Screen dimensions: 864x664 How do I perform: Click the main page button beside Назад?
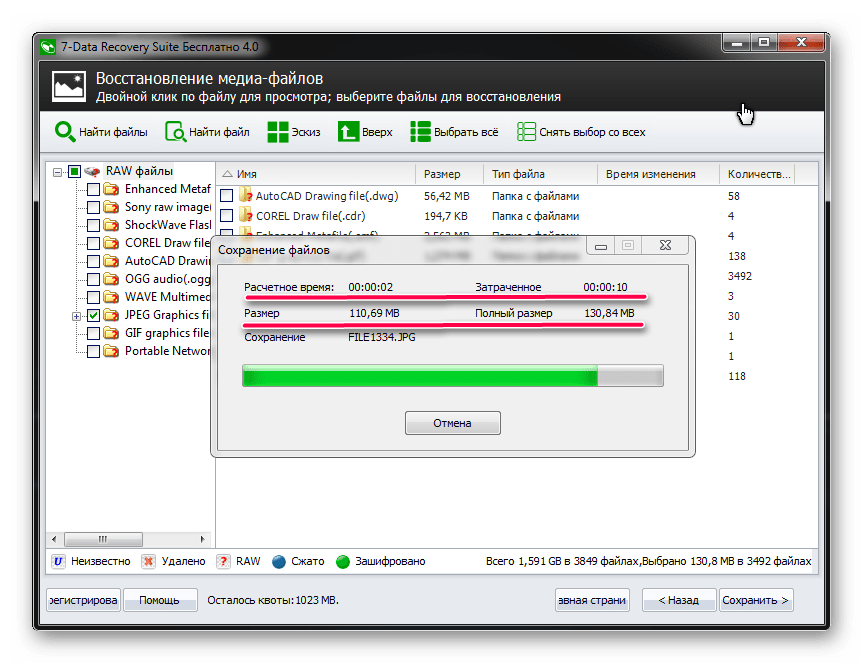(x=592, y=600)
